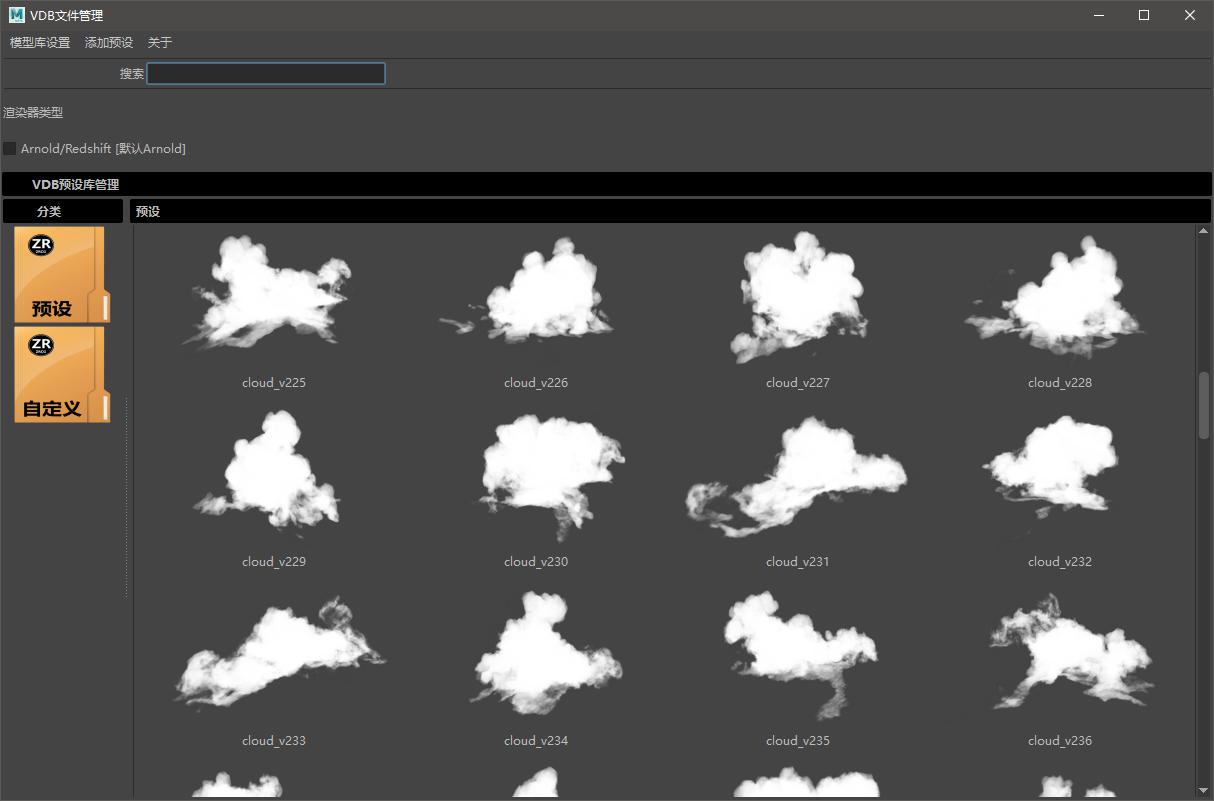Collapse the VDB预设库管理 section header
Image resolution: width=1214 pixels, height=801 pixels.
(75, 185)
